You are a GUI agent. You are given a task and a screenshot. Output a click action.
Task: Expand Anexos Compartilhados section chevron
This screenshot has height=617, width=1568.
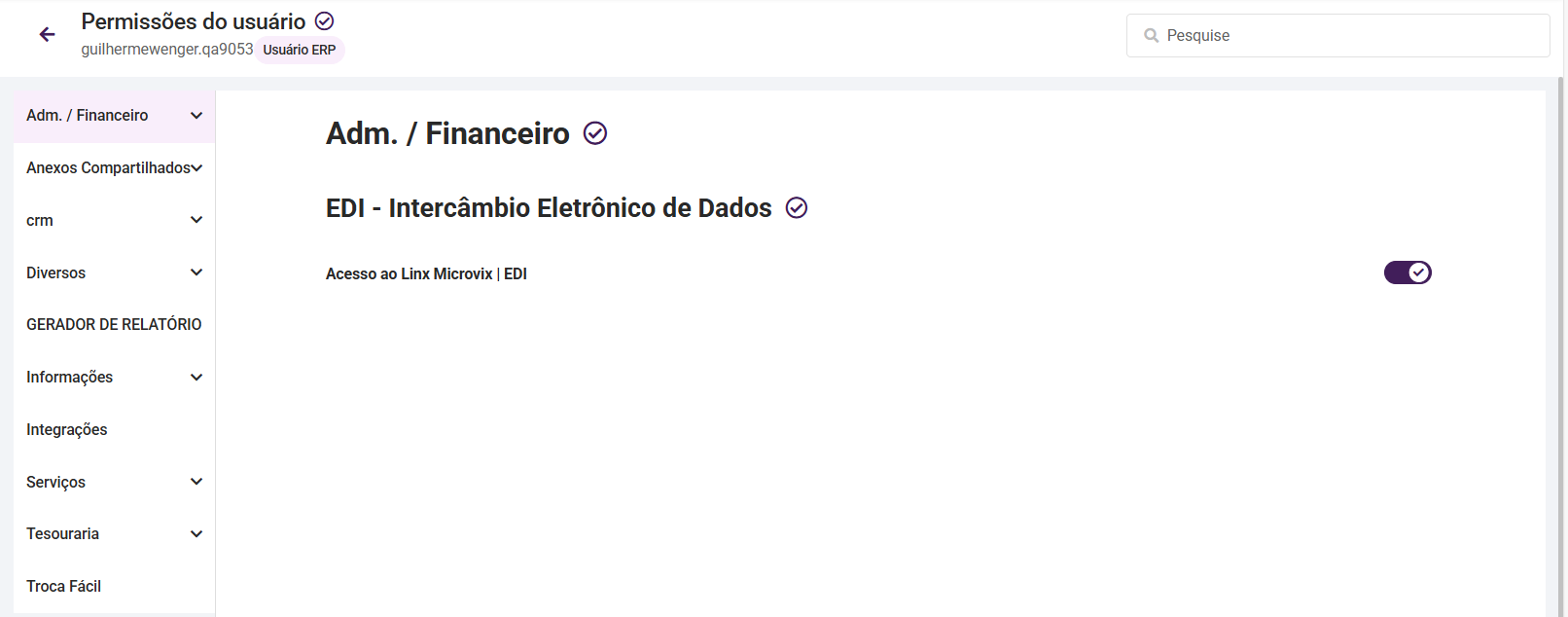197,168
